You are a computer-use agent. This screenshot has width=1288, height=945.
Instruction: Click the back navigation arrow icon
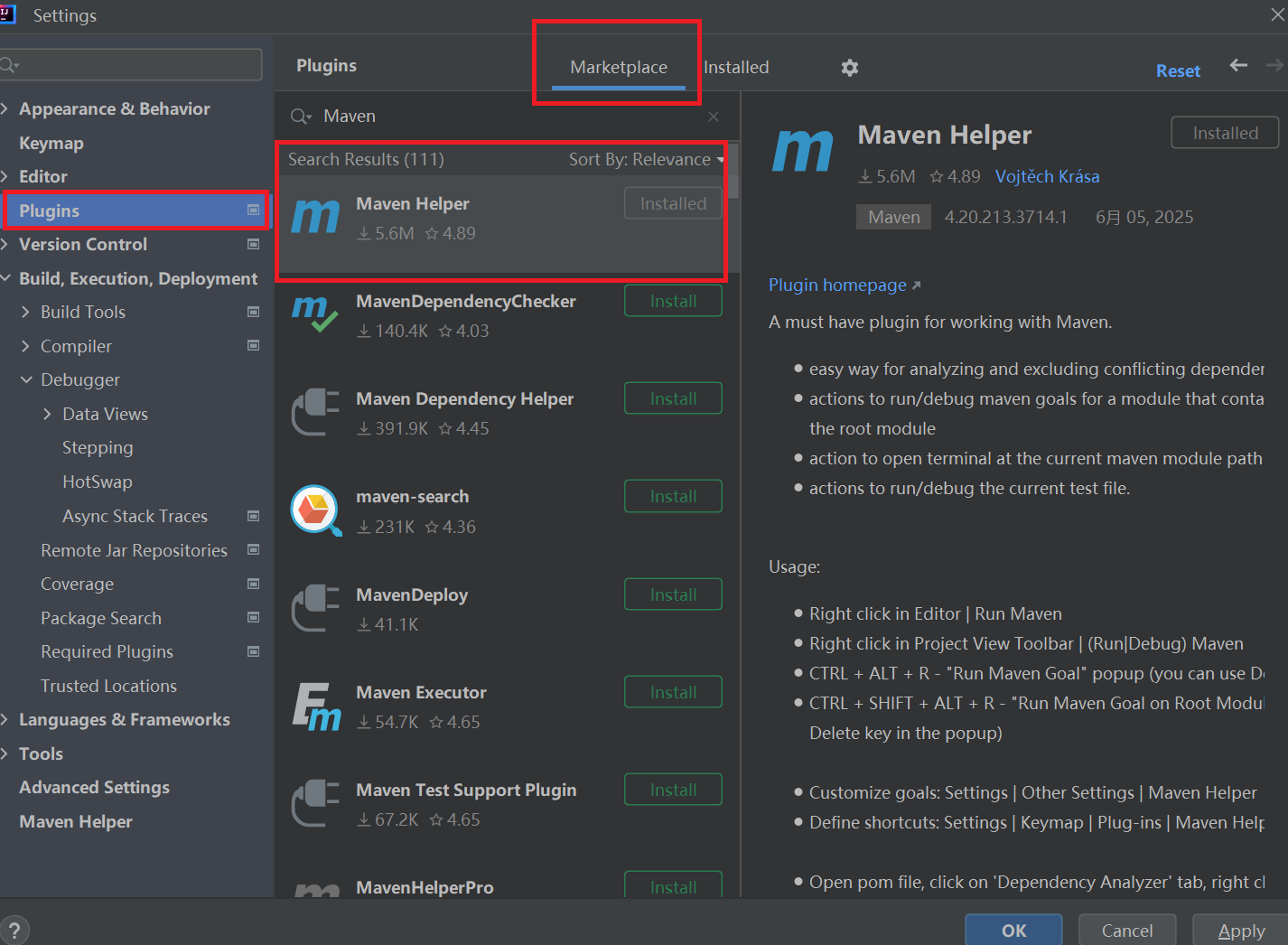click(1238, 65)
